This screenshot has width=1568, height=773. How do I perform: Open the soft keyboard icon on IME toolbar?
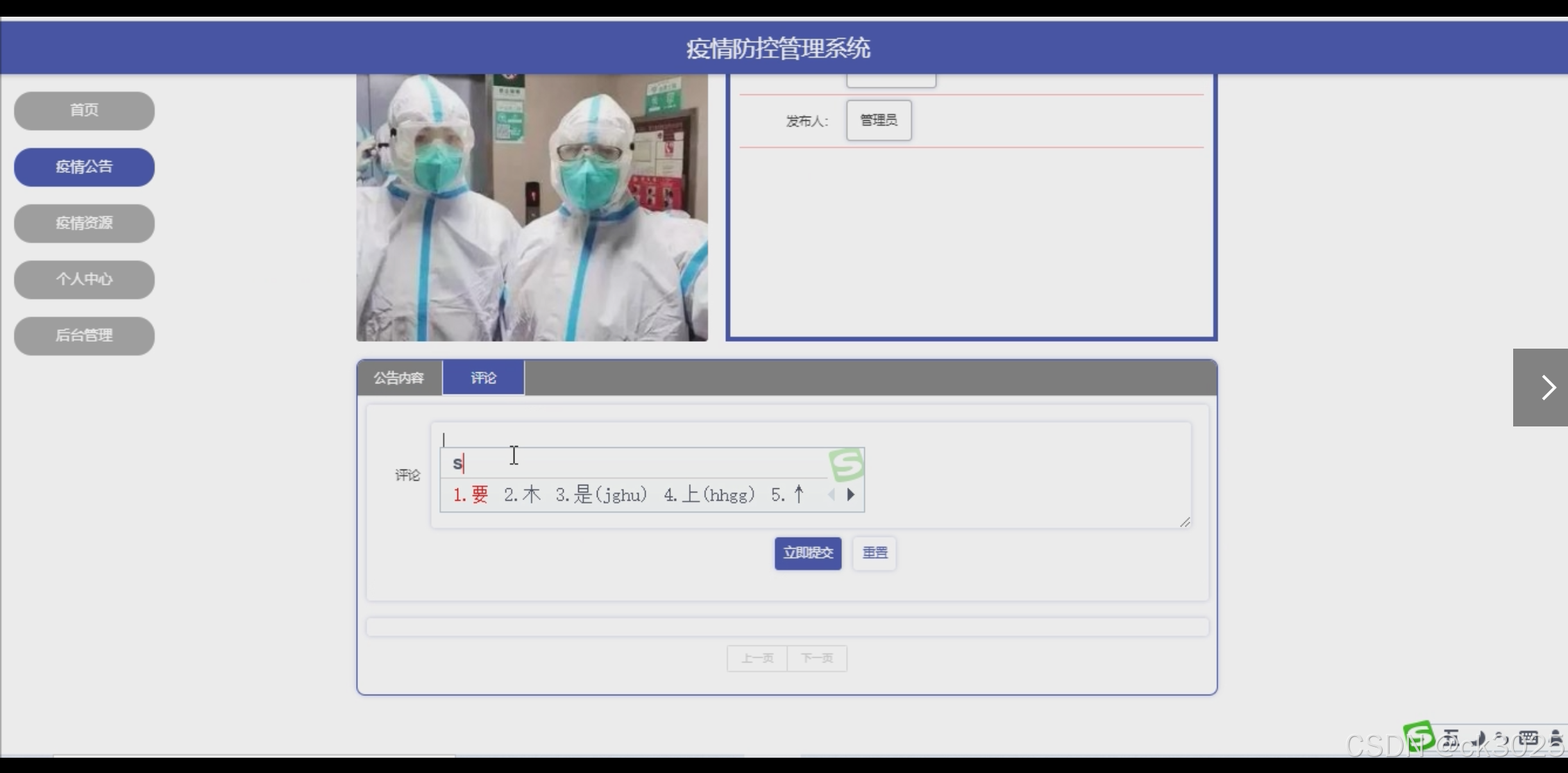(1528, 738)
